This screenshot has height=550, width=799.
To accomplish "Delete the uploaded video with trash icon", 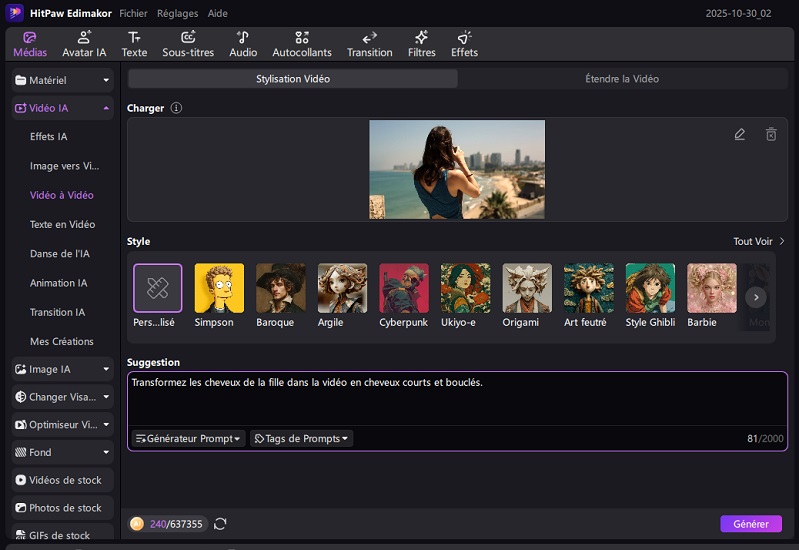I will pyautogui.click(x=771, y=134).
